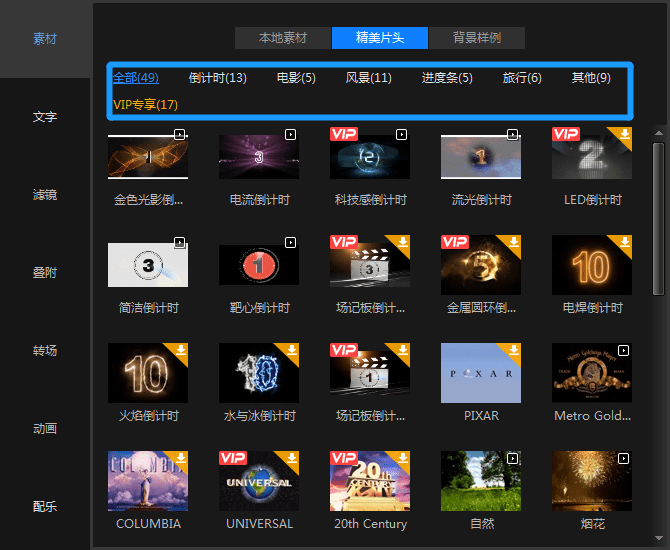Choose 20th Century intro thumbnail

(x=370, y=481)
